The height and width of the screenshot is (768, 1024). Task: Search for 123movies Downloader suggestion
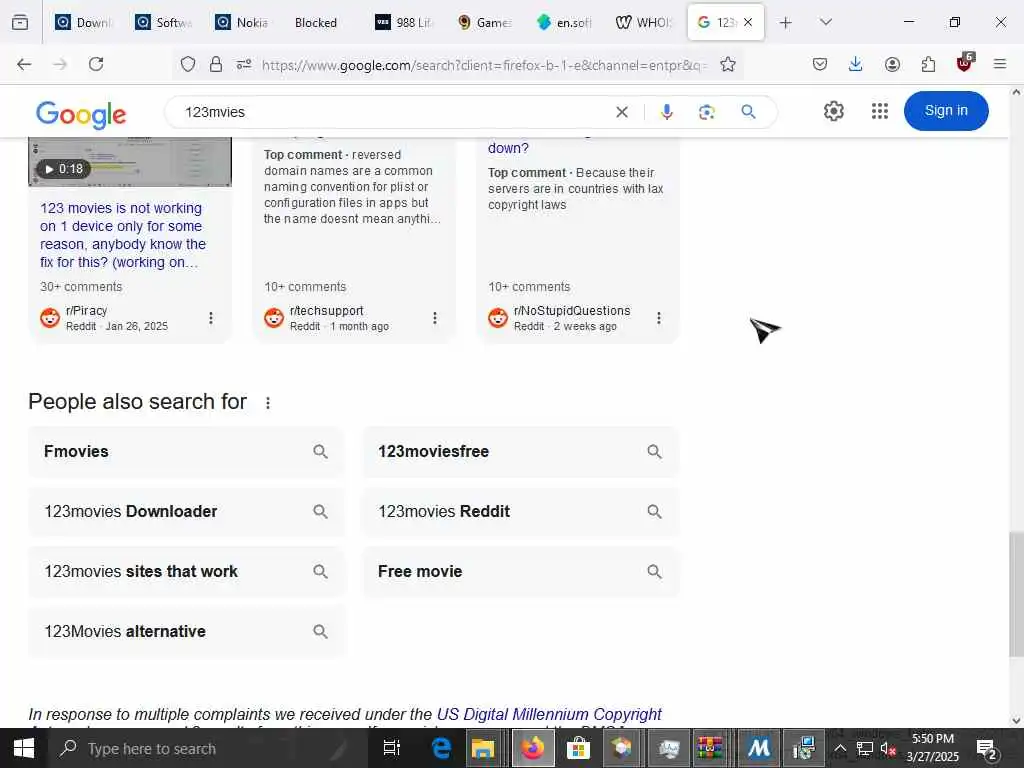point(186,511)
